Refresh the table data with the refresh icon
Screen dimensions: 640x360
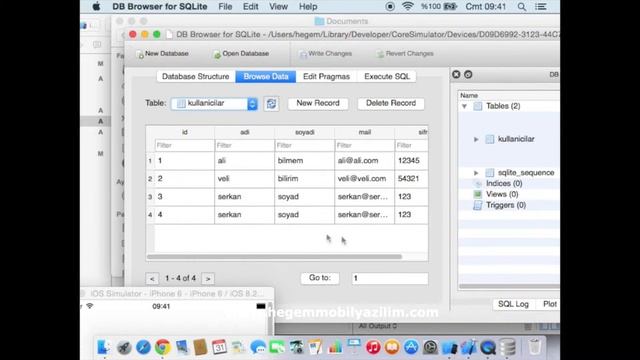pos(271,104)
